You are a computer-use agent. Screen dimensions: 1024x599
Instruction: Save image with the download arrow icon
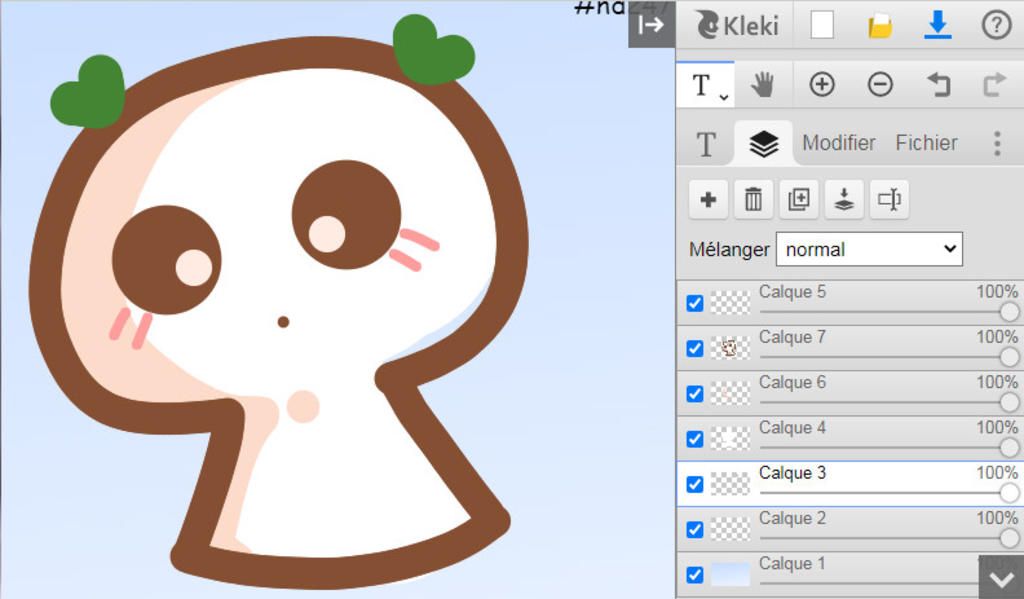938,25
